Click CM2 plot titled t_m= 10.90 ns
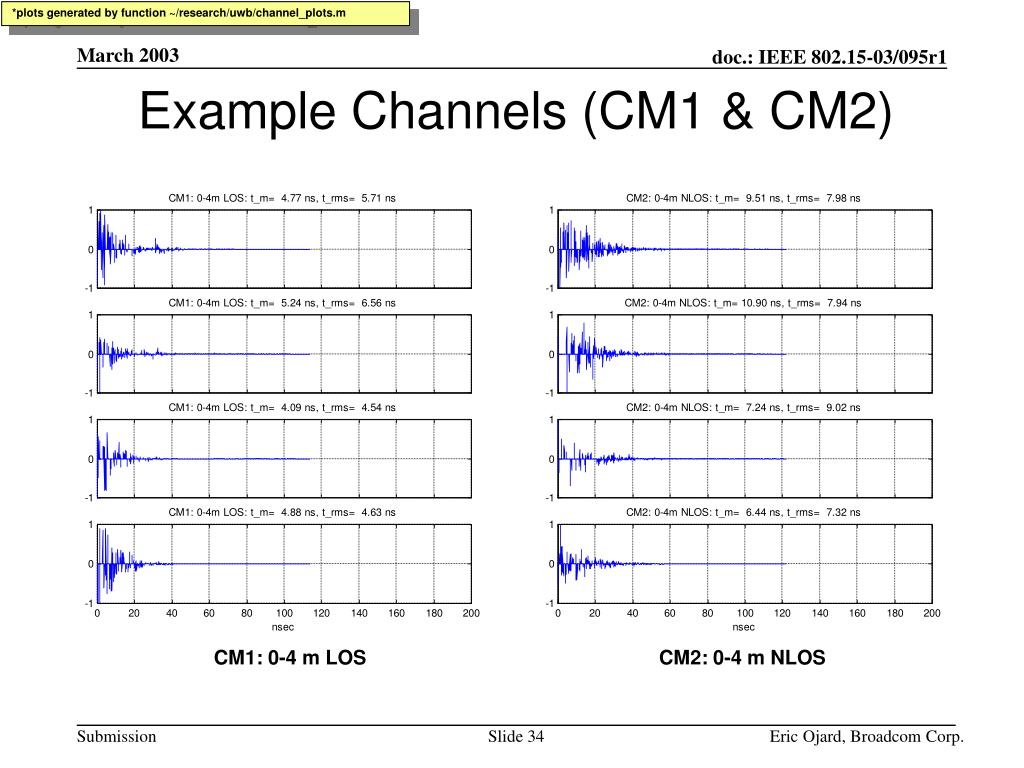Image resolution: width=1024 pixels, height=768 pixels. (744, 354)
